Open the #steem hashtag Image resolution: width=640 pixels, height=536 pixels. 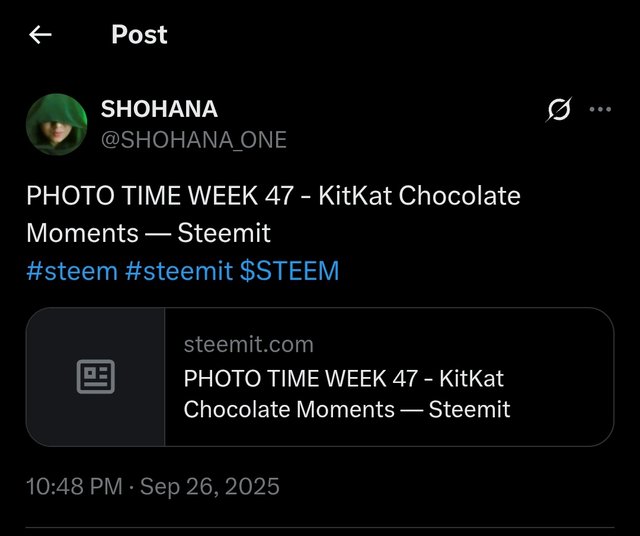[71, 271]
